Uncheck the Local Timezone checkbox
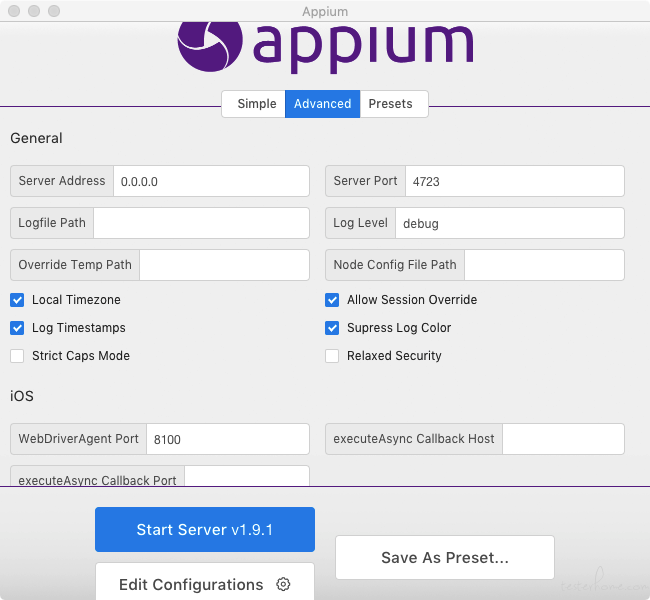 point(17,300)
